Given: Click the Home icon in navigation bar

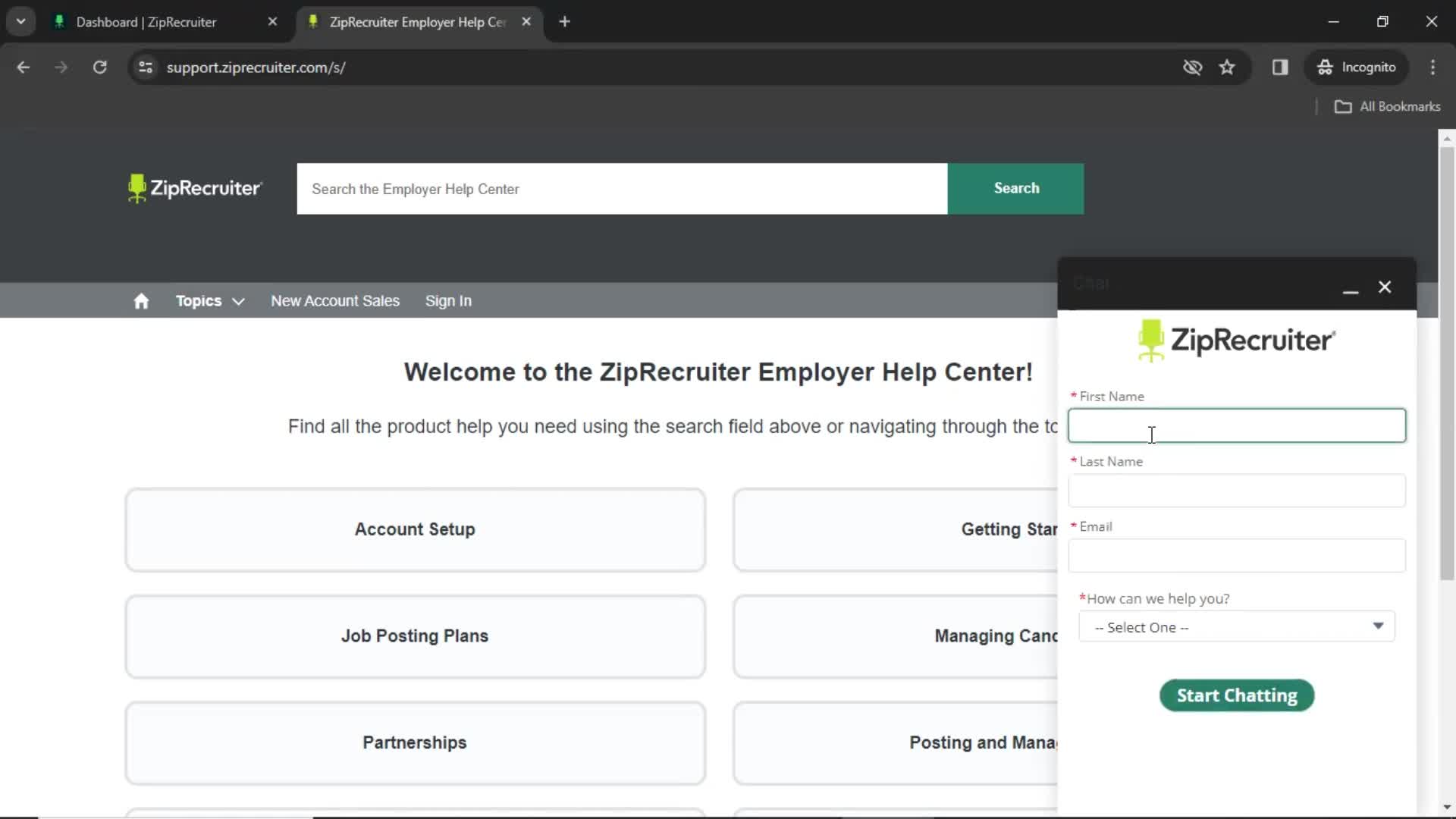Looking at the screenshot, I should coord(141,300).
